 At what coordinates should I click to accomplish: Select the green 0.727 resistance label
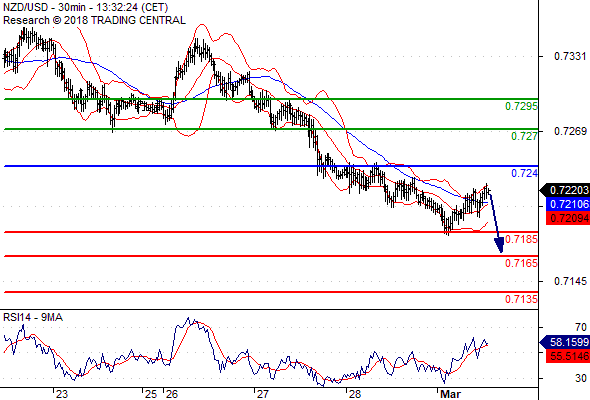tap(524, 136)
